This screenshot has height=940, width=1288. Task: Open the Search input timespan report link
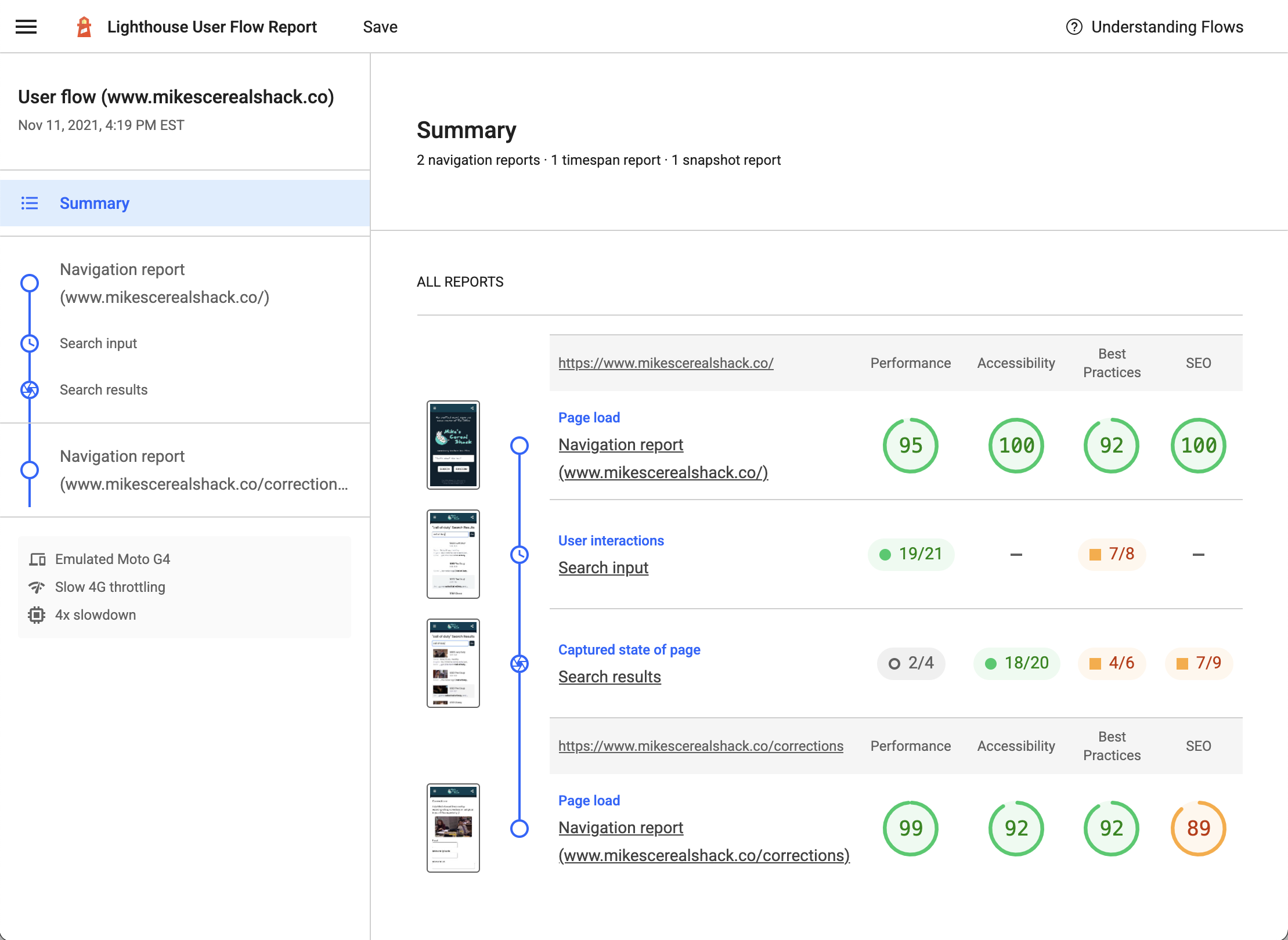[603, 567]
